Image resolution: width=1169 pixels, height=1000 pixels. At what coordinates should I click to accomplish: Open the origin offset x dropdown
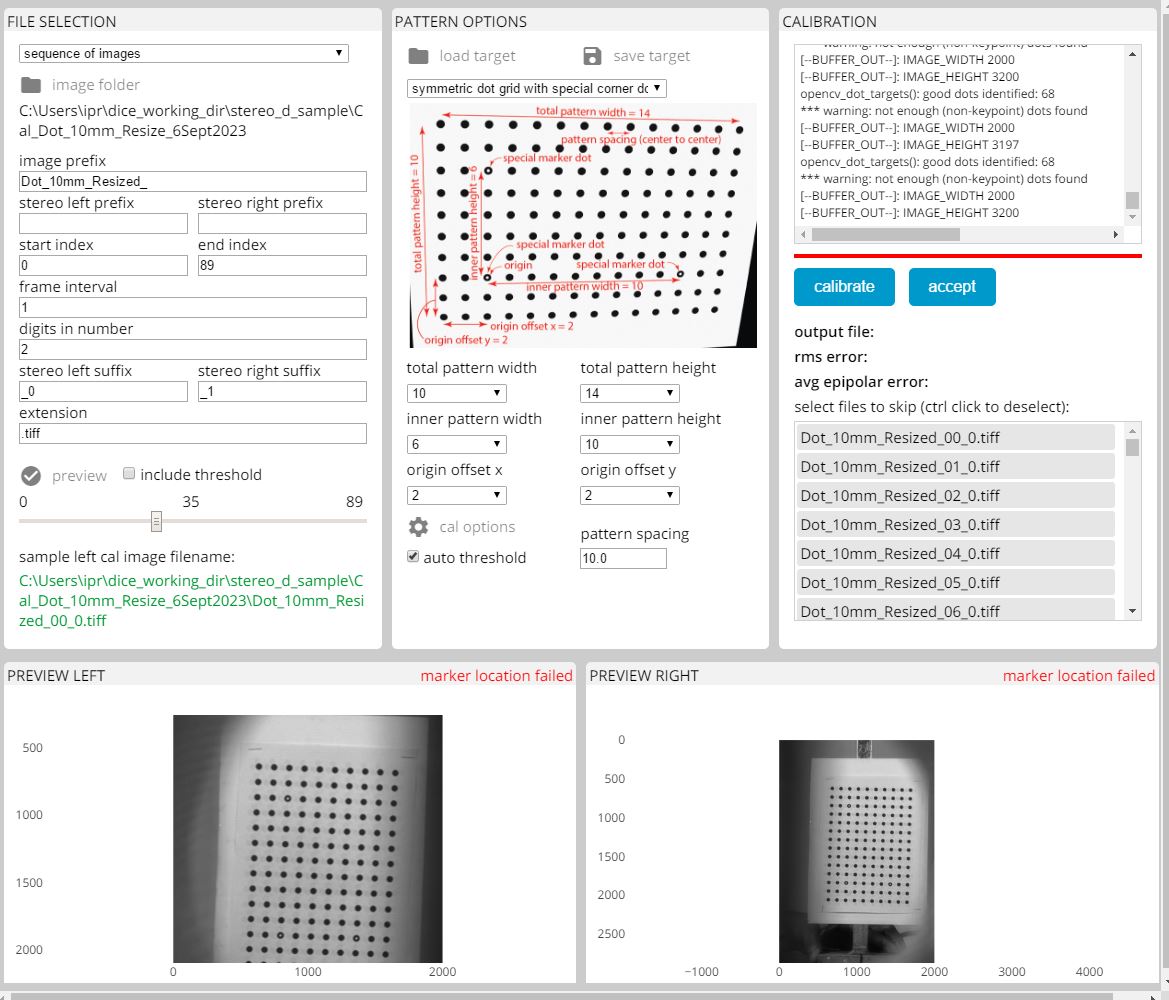click(456, 494)
